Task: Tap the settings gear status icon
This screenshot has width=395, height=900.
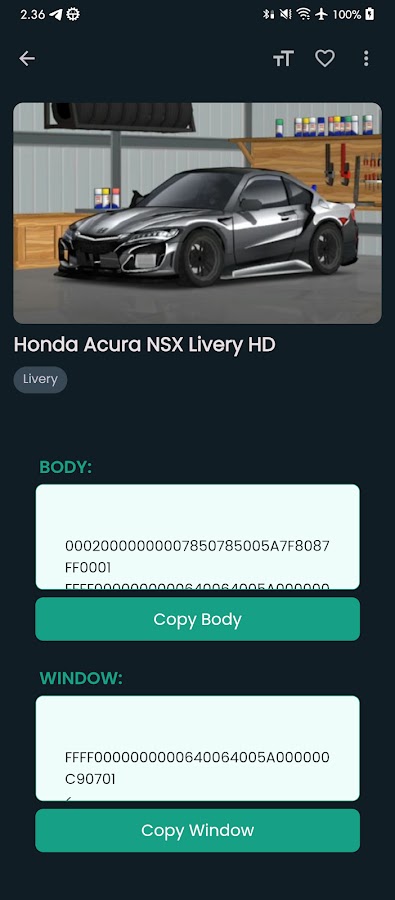Action: (x=72, y=14)
